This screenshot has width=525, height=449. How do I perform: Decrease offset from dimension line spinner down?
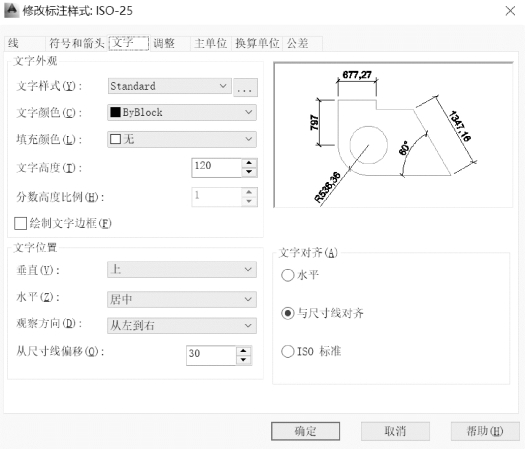(243, 360)
